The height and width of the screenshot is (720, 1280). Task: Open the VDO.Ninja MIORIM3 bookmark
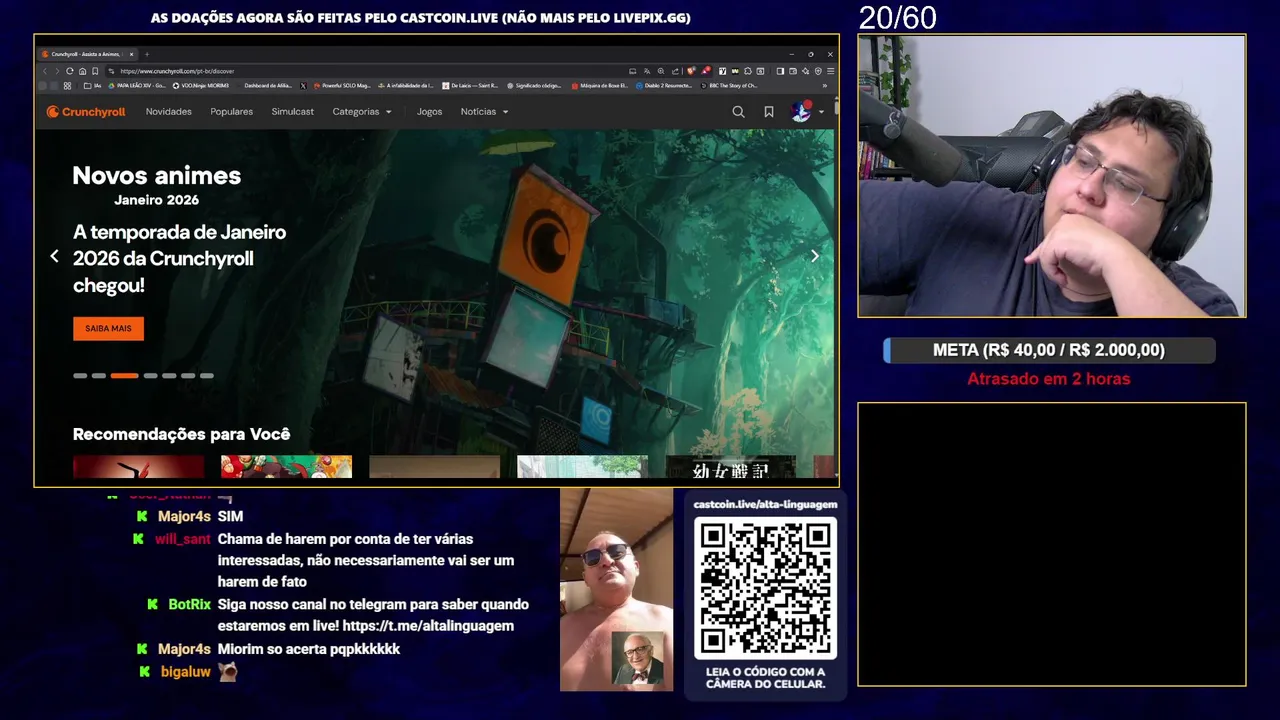[x=200, y=86]
